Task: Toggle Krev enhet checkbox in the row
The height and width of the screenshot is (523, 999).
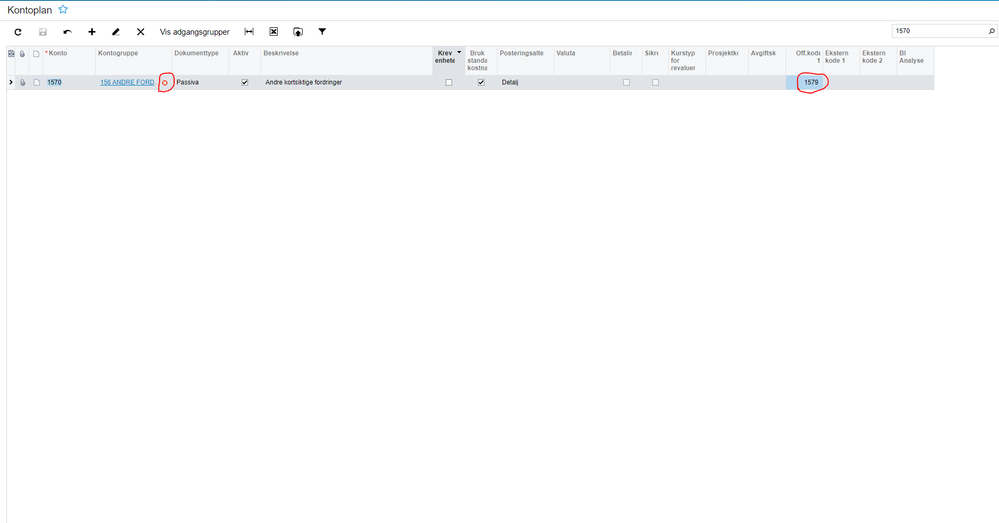Action: pyautogui.click(x=449, y=82)
